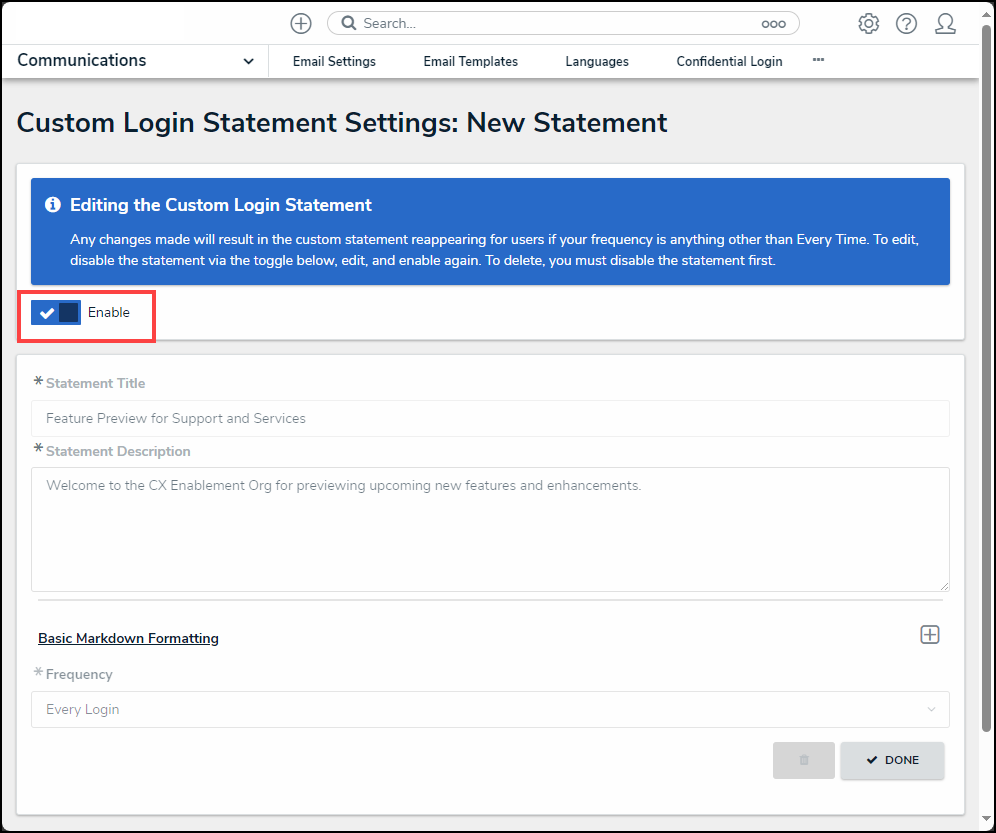Viewport: 996px width, 833px height.
Task: Click into the Statement Title field
Action: 490,419
